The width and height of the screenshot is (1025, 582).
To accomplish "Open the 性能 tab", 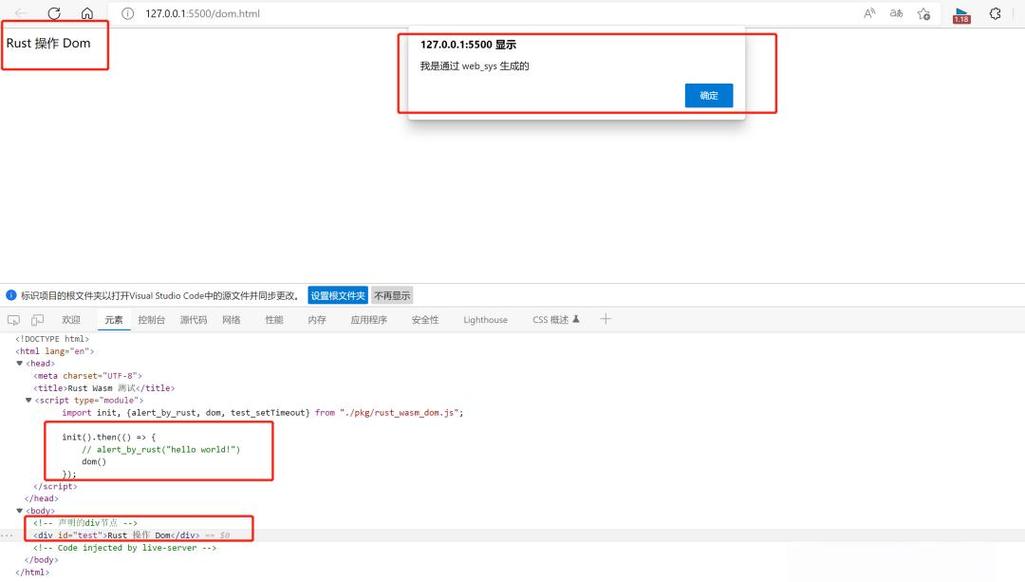I will pos(274,320).
